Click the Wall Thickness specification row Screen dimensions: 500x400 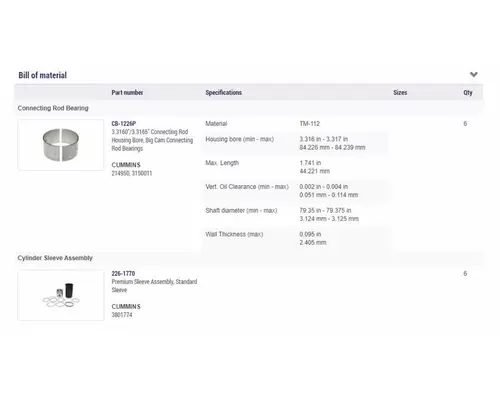pyautogui.click(x=295, y=238)
